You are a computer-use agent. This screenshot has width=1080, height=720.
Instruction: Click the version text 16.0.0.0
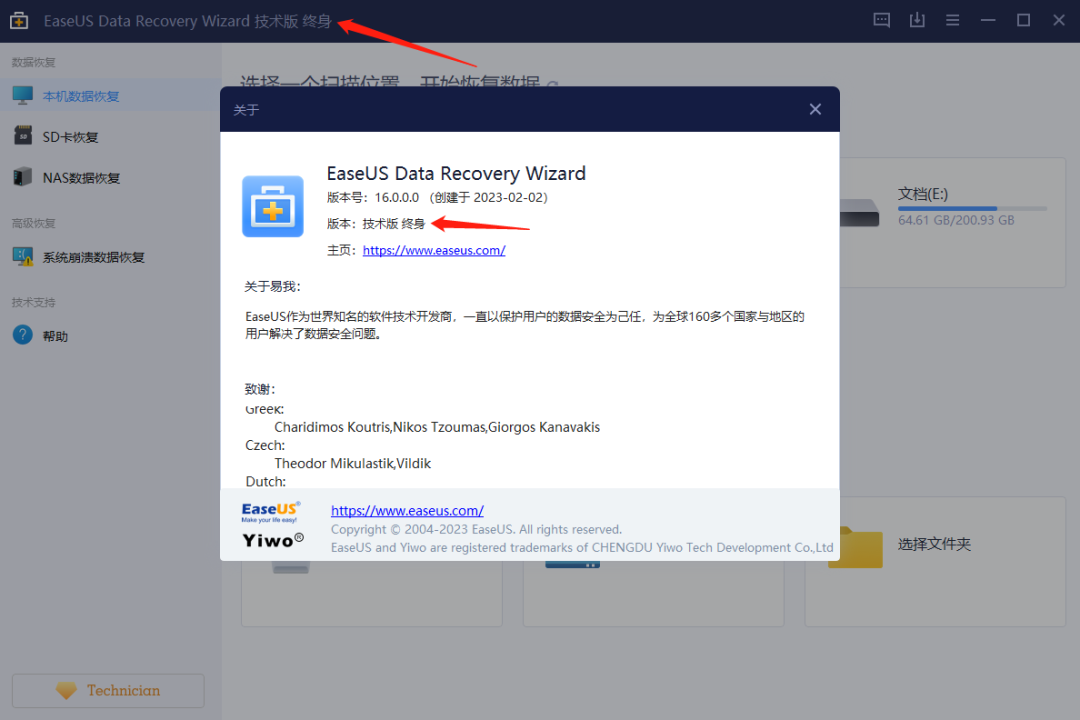397,198
